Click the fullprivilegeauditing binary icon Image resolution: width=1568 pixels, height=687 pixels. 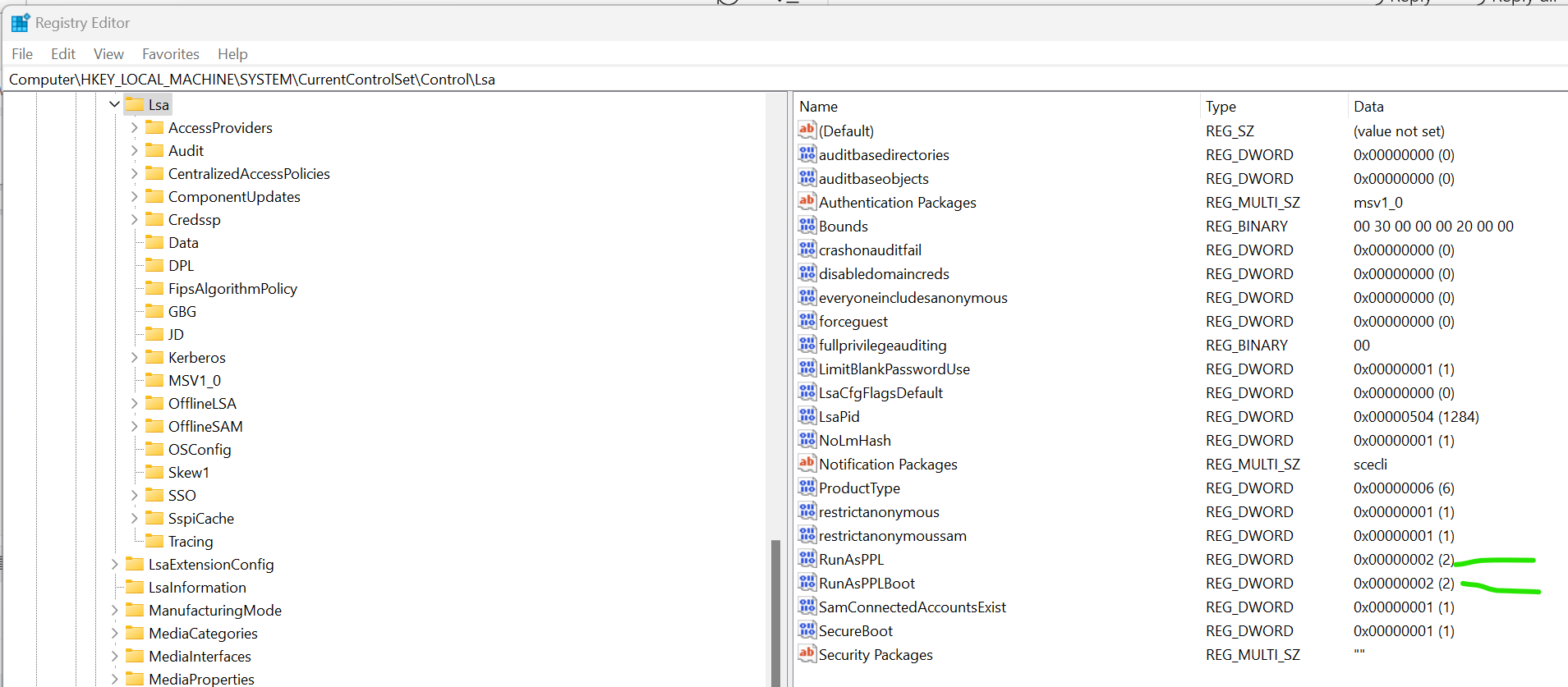tap(807, 344)
